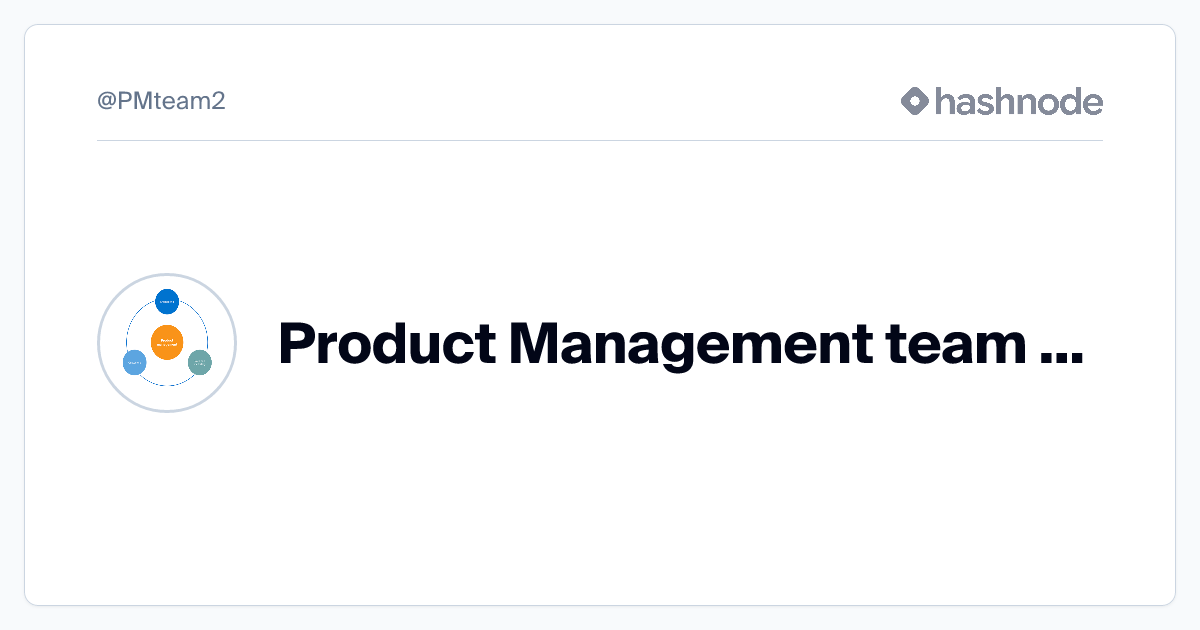The width and height of the screenshot is (1200, 630).
Task: Click the @PMteam2 handle
Action: tap(161, 101)
